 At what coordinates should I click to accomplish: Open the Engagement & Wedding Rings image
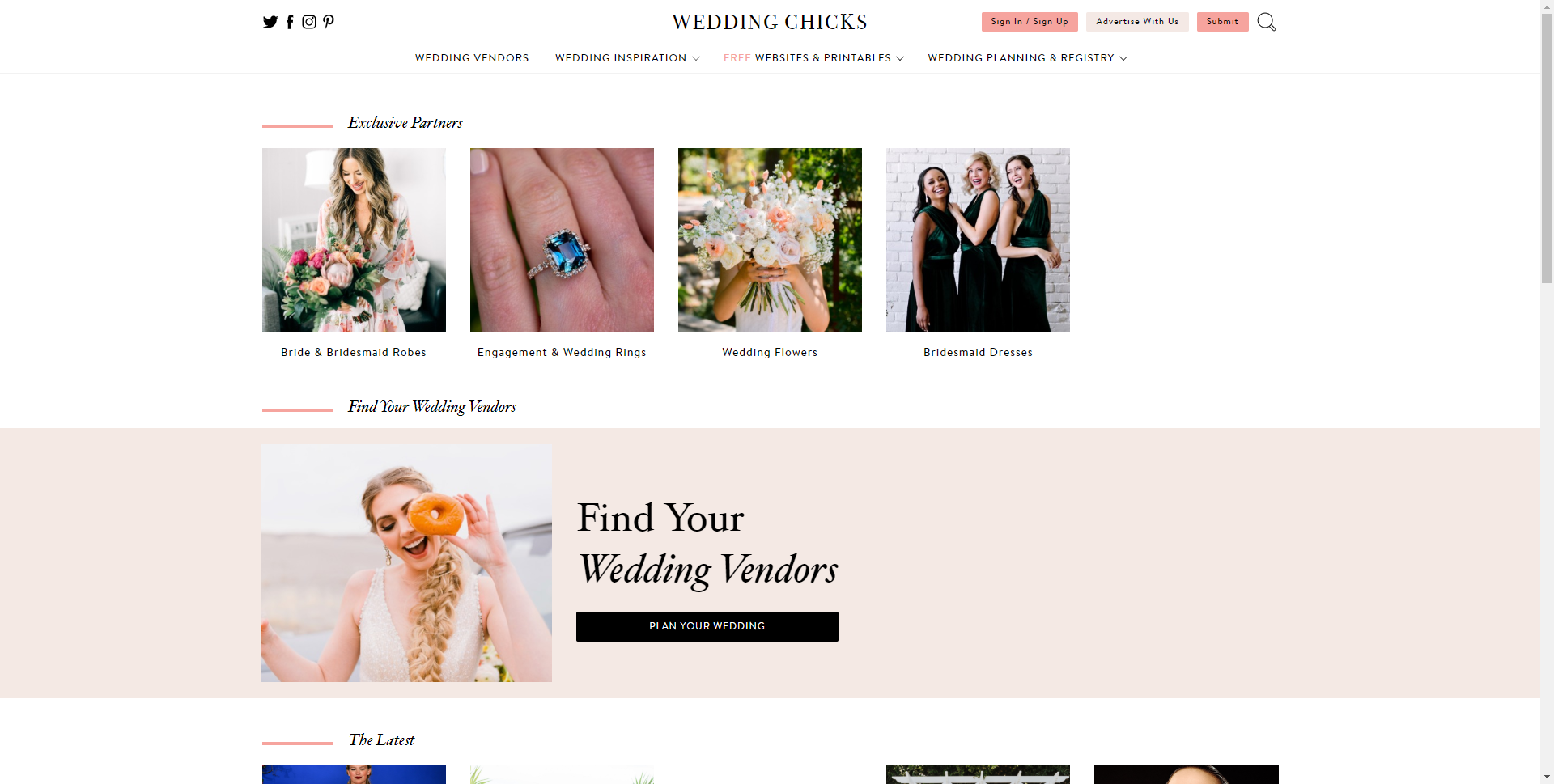(562, 239)
